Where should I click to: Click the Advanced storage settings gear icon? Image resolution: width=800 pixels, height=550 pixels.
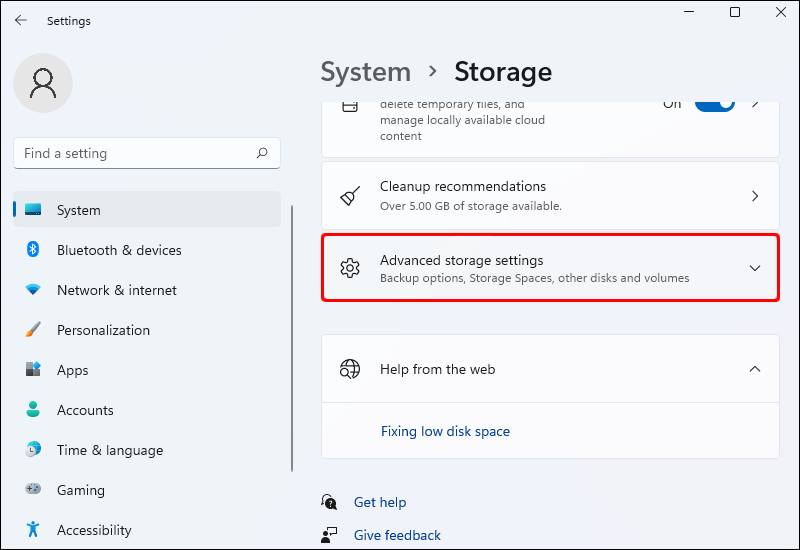tap(349, 268)
